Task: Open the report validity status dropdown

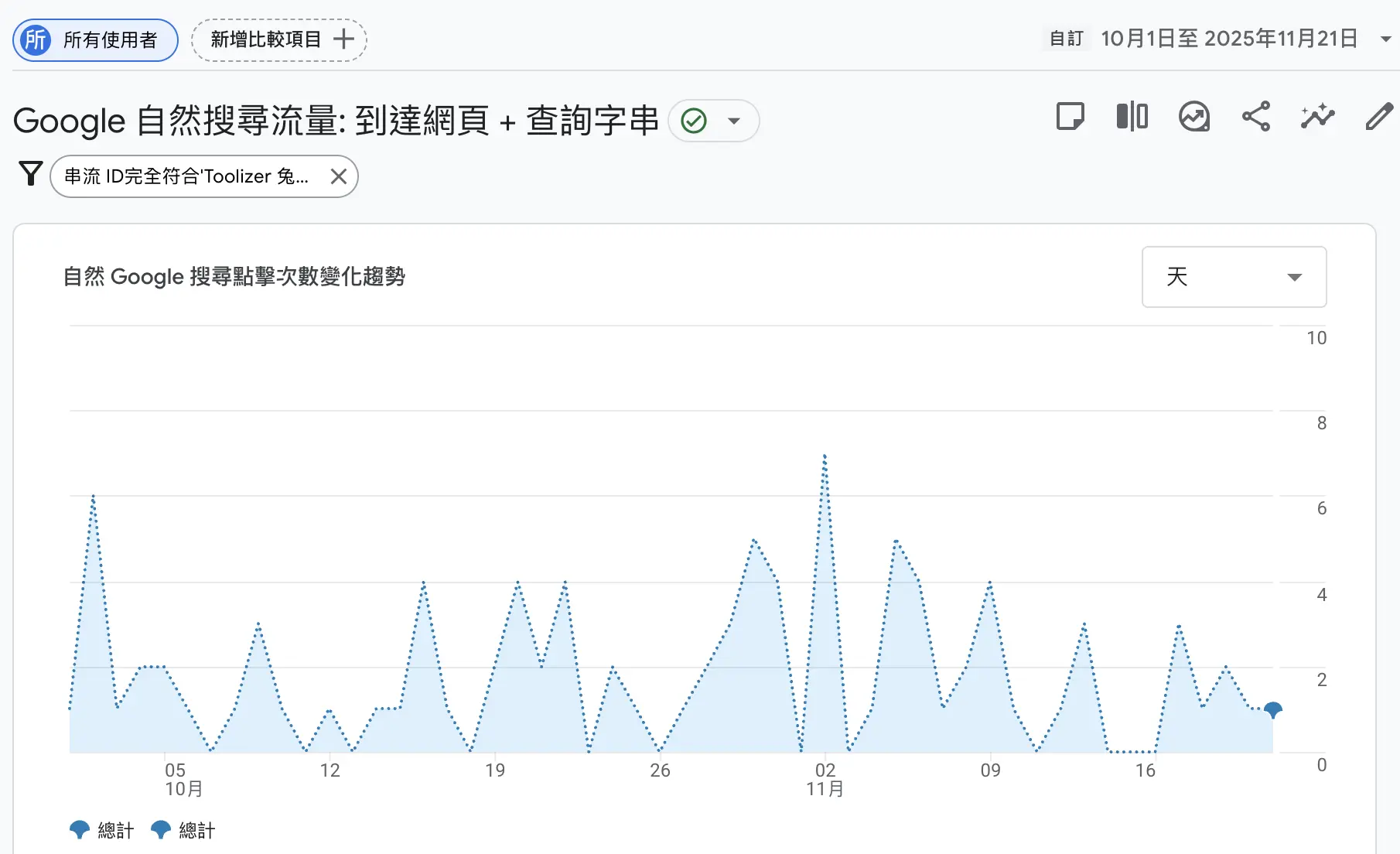Action: [734, 121]
